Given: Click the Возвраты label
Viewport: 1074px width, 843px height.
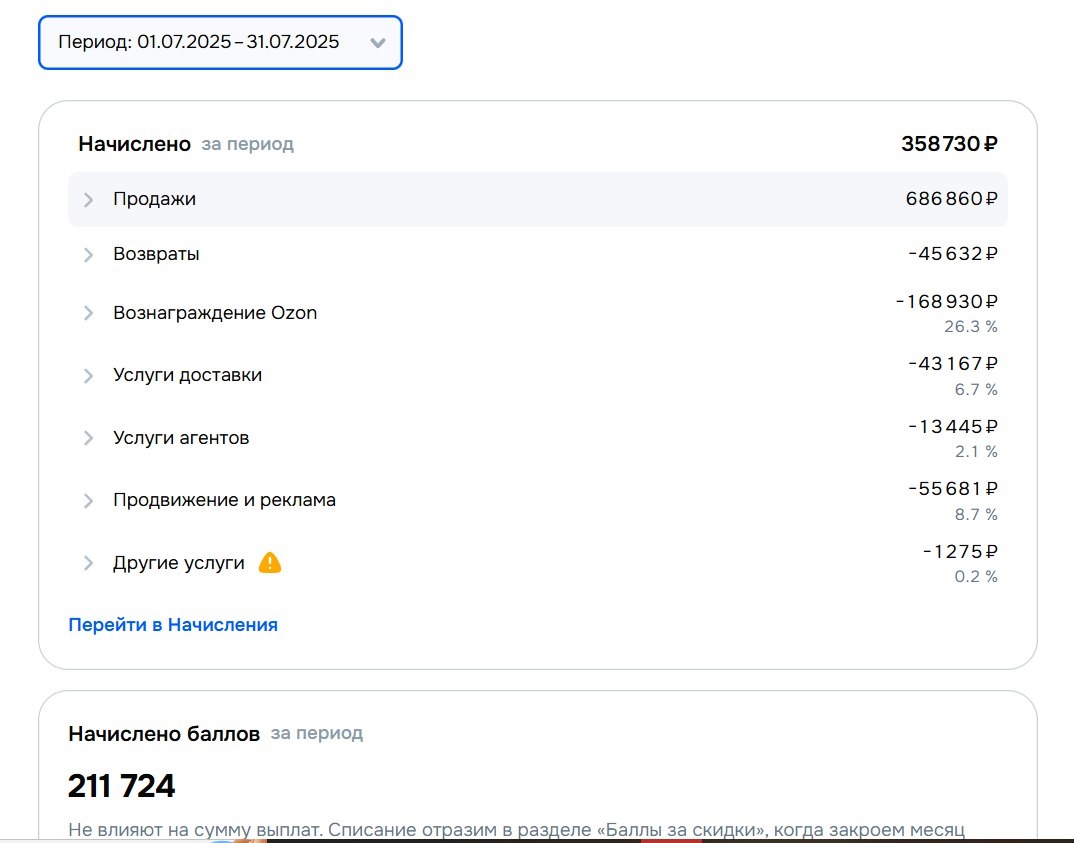Looking at the screenshot, I should (156, 254).
